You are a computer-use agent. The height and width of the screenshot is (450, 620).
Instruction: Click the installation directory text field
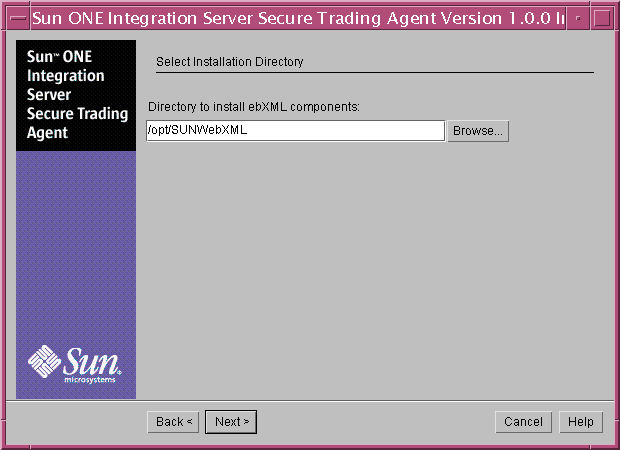[295, 130]
